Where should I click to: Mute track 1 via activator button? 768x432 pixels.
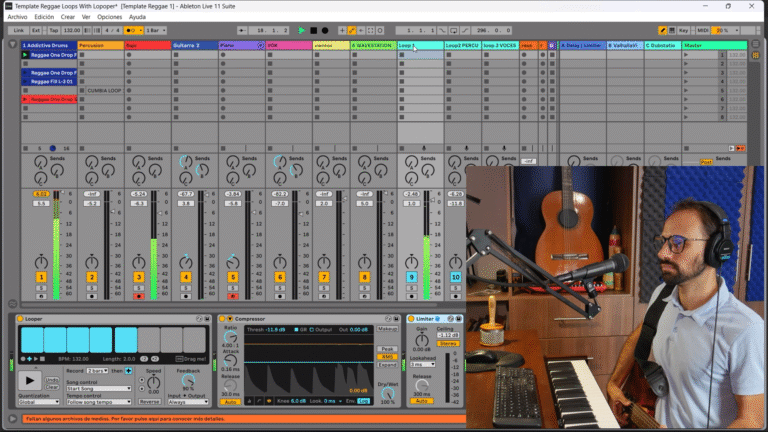(x=41, y=277)
